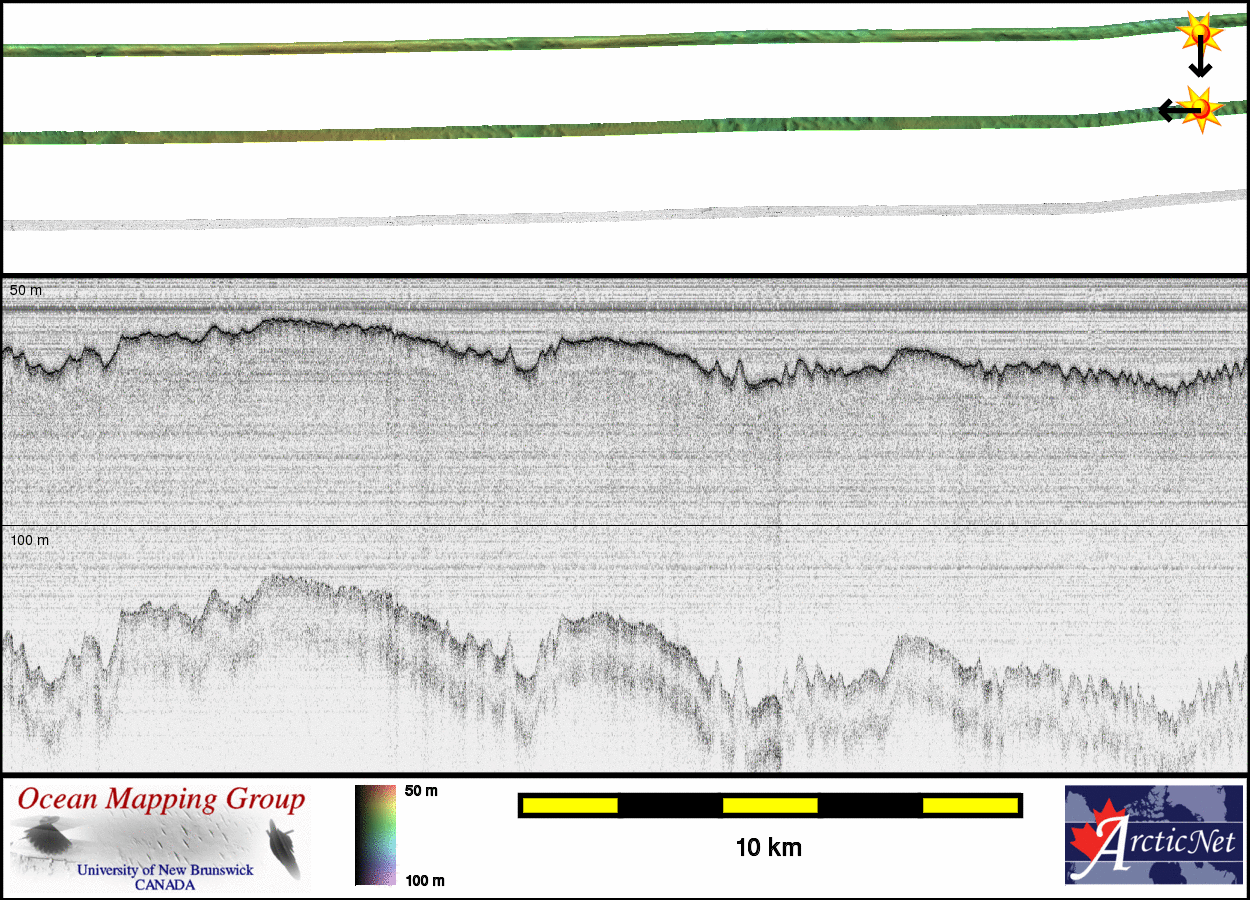
Task: Click the depth color legend swatch
Action: (x=375, y=834)
